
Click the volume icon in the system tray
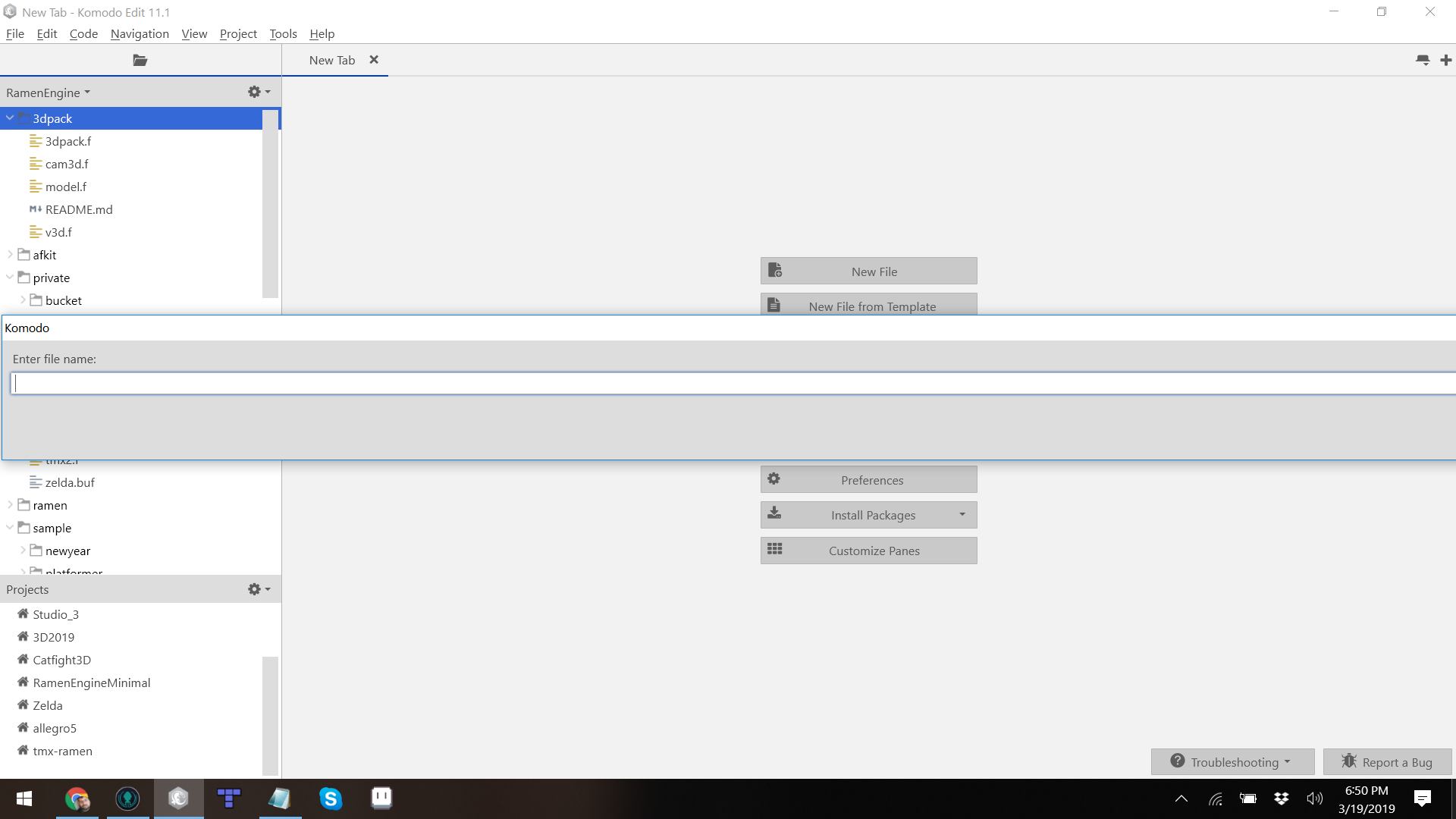point(1315,799)
